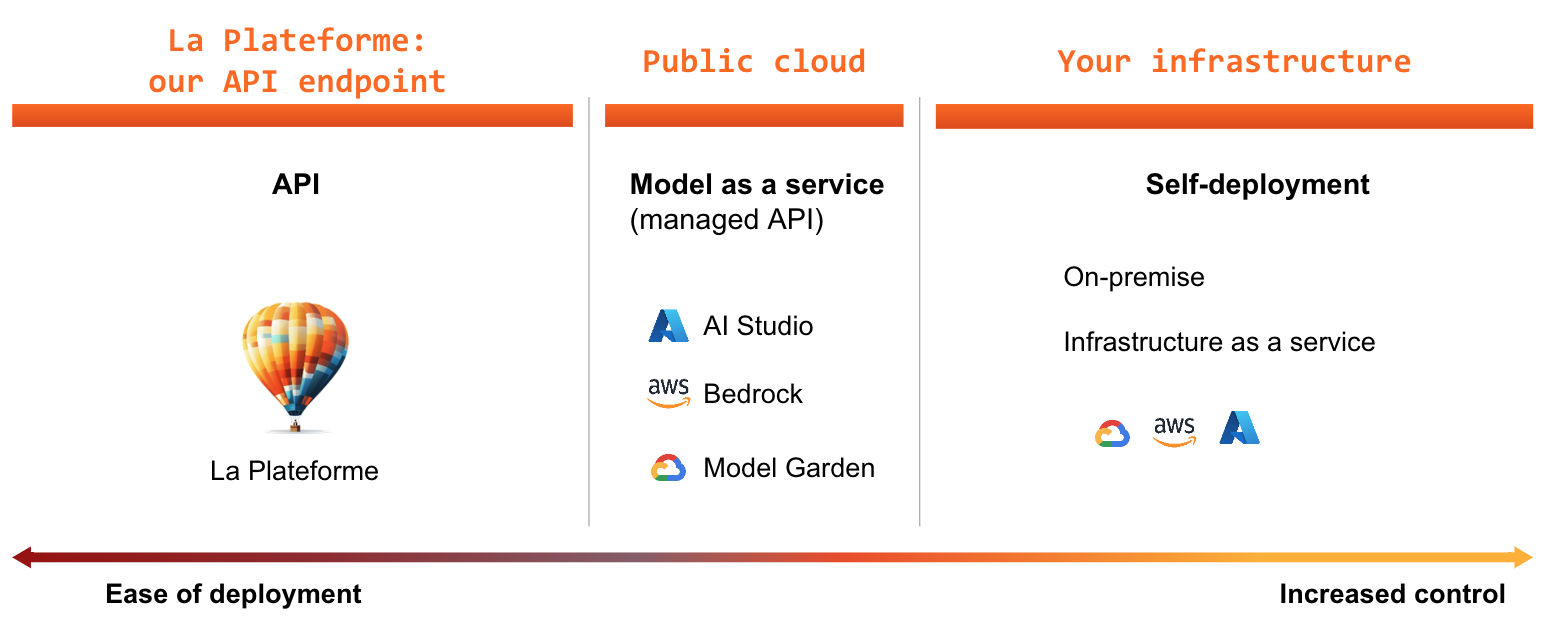Click the orange right arrowhead
Image resolution: width=1544 pixels, height=632 pixels.
coord(1522,557)
